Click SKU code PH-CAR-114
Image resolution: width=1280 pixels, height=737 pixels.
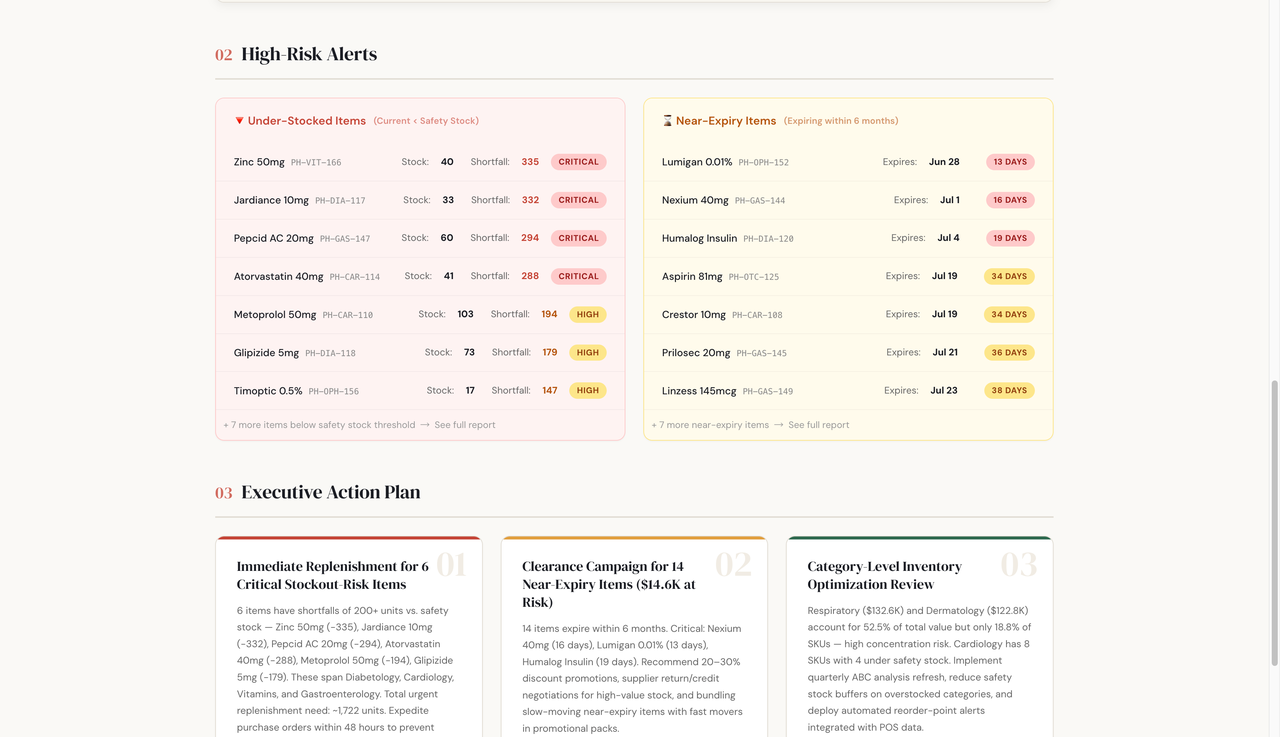click(x=355, y=277)
